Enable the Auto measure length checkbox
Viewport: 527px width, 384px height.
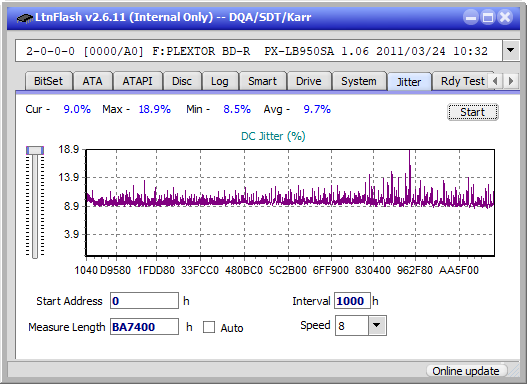coord(209,327)
